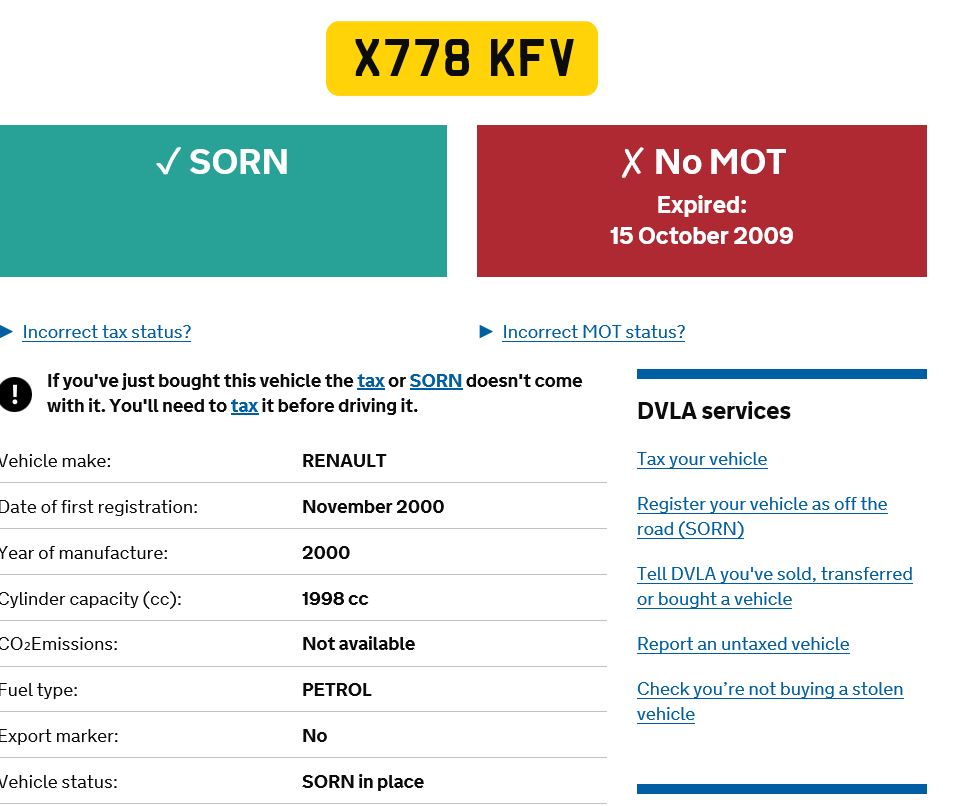Open the Incorrect tax status link
The image size is (976, 806).
[x=106, y=332]
